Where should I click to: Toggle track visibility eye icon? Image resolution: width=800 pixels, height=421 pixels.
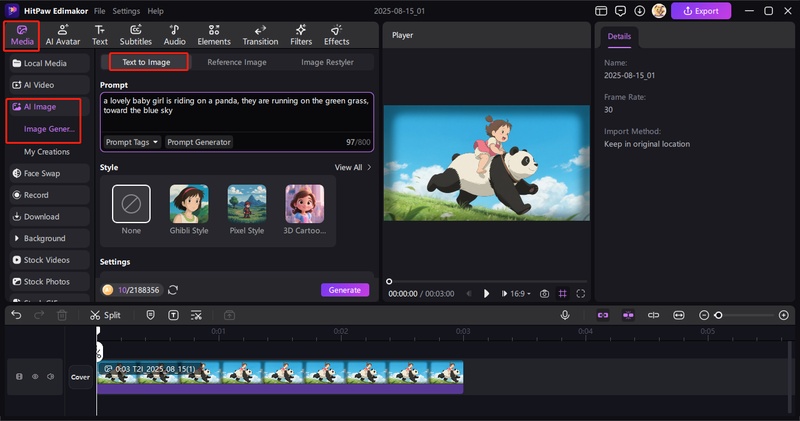(x=35, y=377)
